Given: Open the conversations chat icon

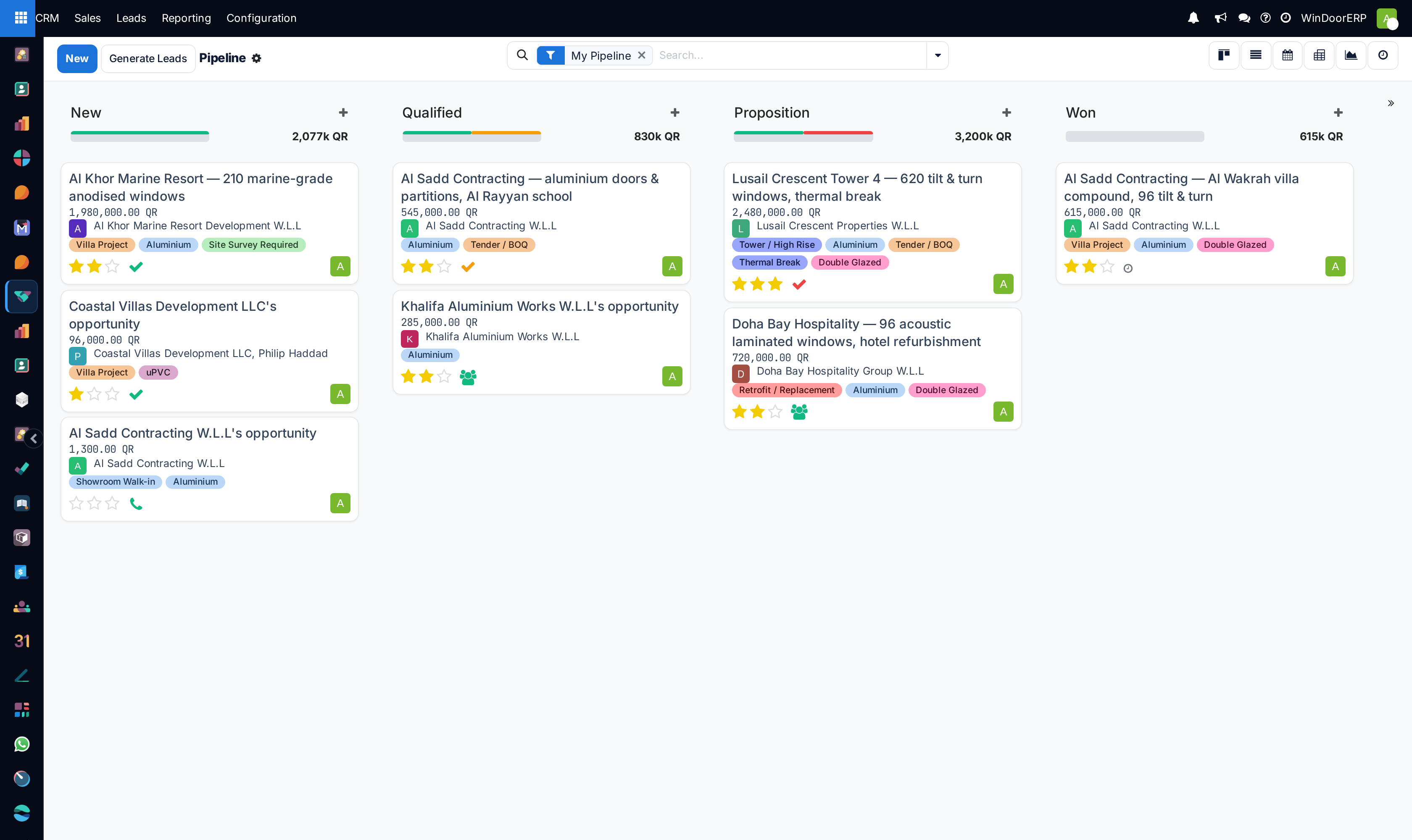Looking at the screenshot, I should pos(1244,18).
